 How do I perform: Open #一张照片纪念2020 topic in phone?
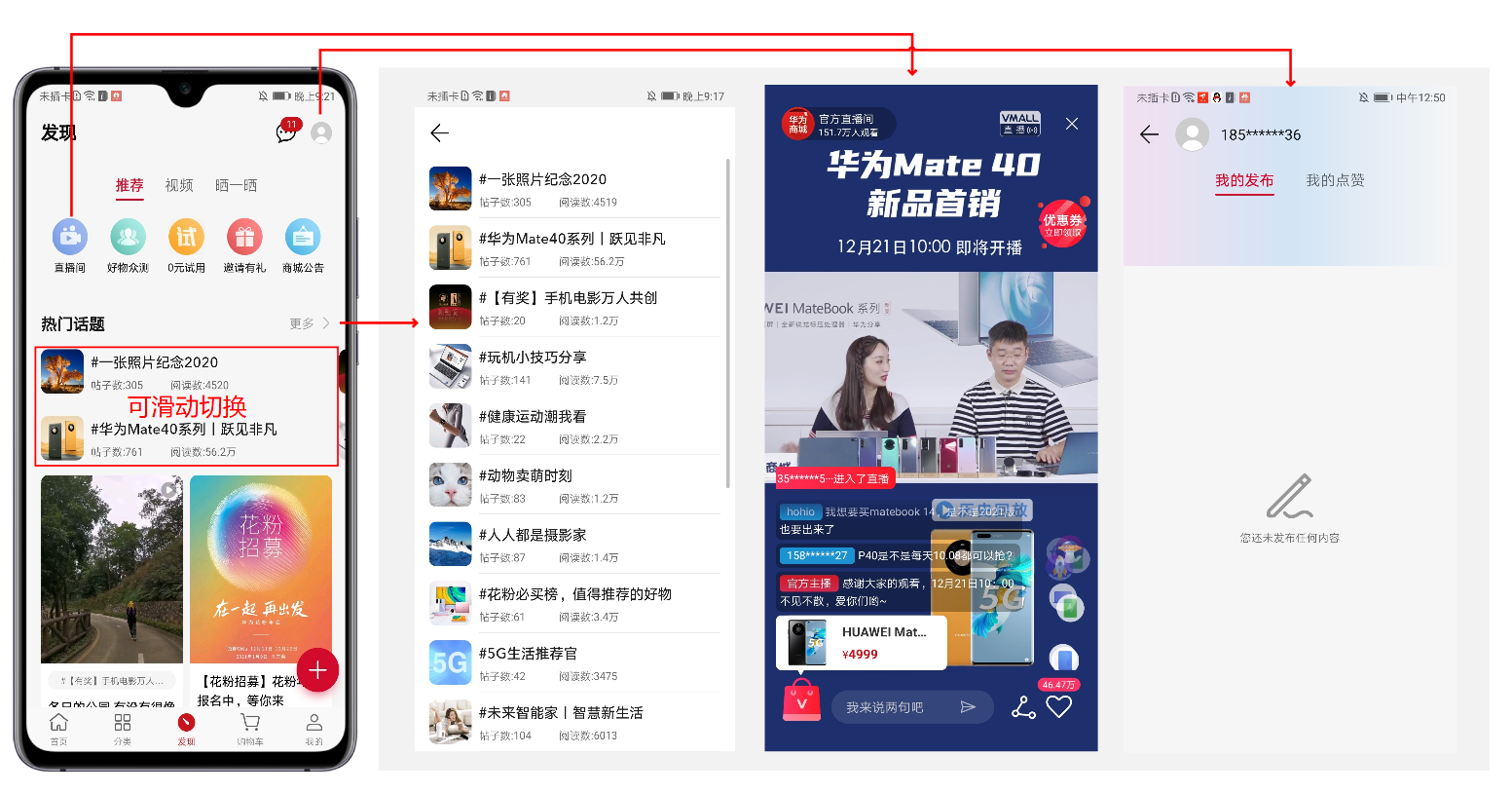click(x=187, y=372)
